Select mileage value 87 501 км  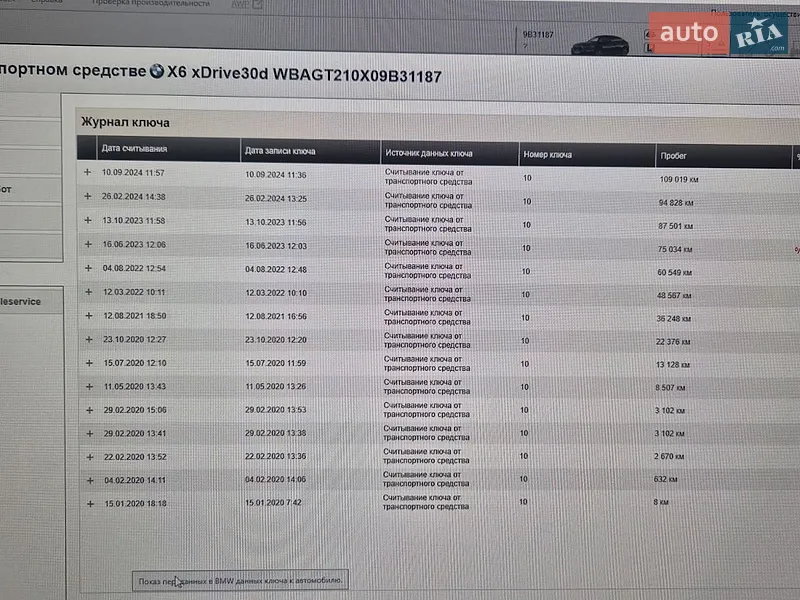[675, 226]
